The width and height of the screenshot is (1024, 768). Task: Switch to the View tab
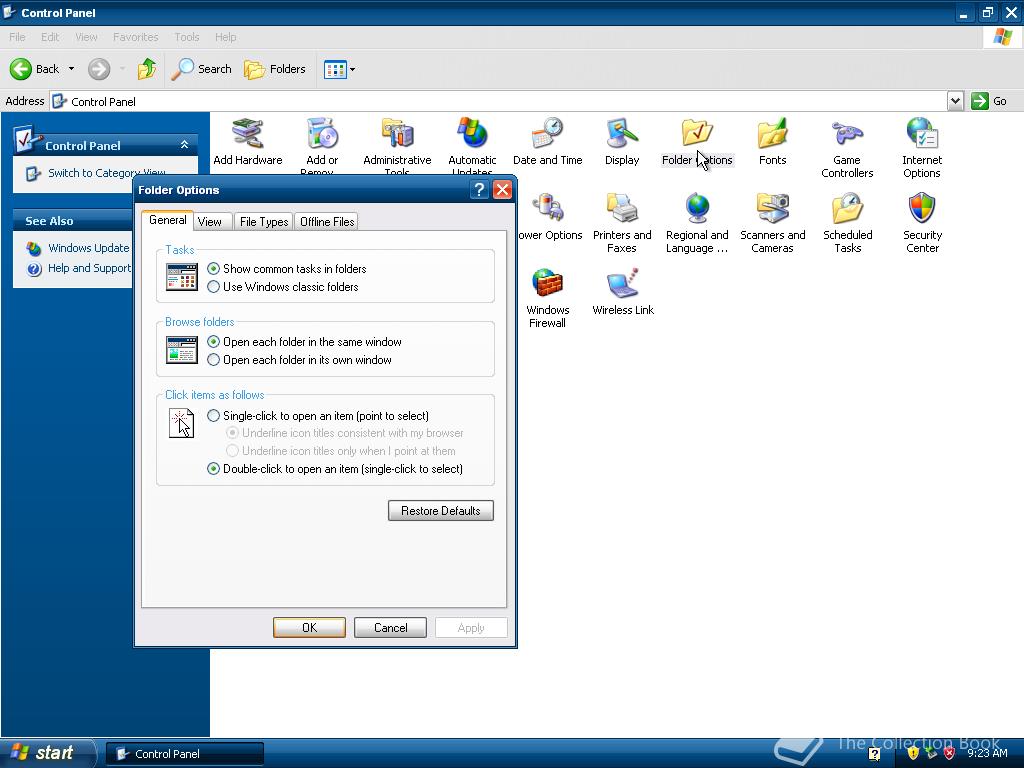click(x=210, y=222)
